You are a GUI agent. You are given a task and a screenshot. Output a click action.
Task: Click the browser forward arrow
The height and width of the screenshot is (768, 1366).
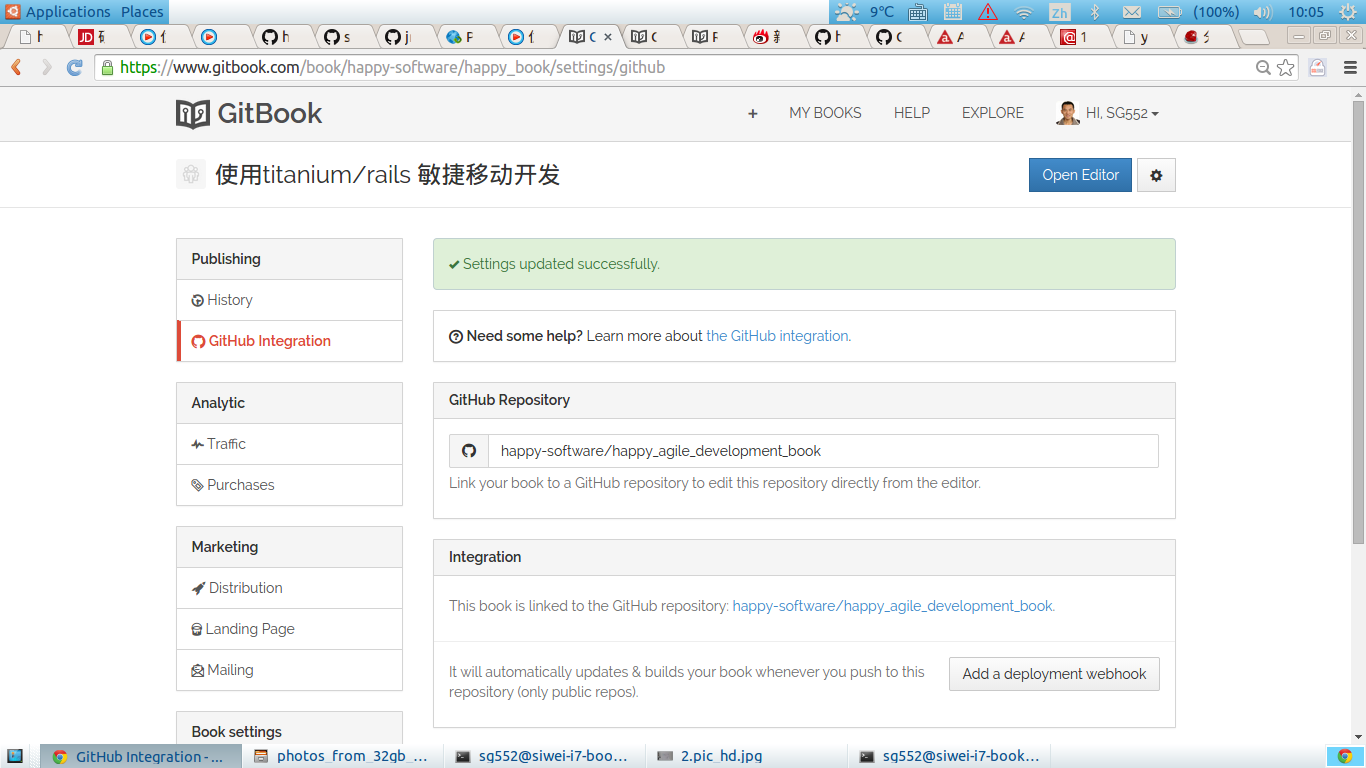click(46, 67)
